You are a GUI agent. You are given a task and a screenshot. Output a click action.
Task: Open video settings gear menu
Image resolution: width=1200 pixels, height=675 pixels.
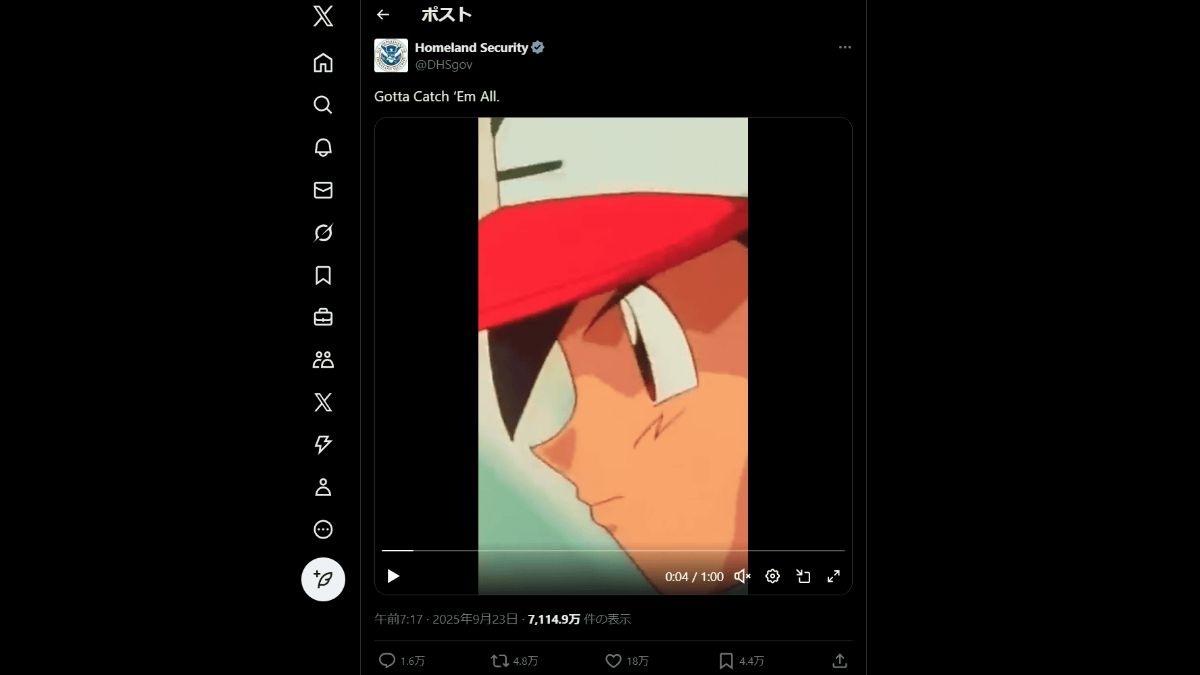(772, 576)
